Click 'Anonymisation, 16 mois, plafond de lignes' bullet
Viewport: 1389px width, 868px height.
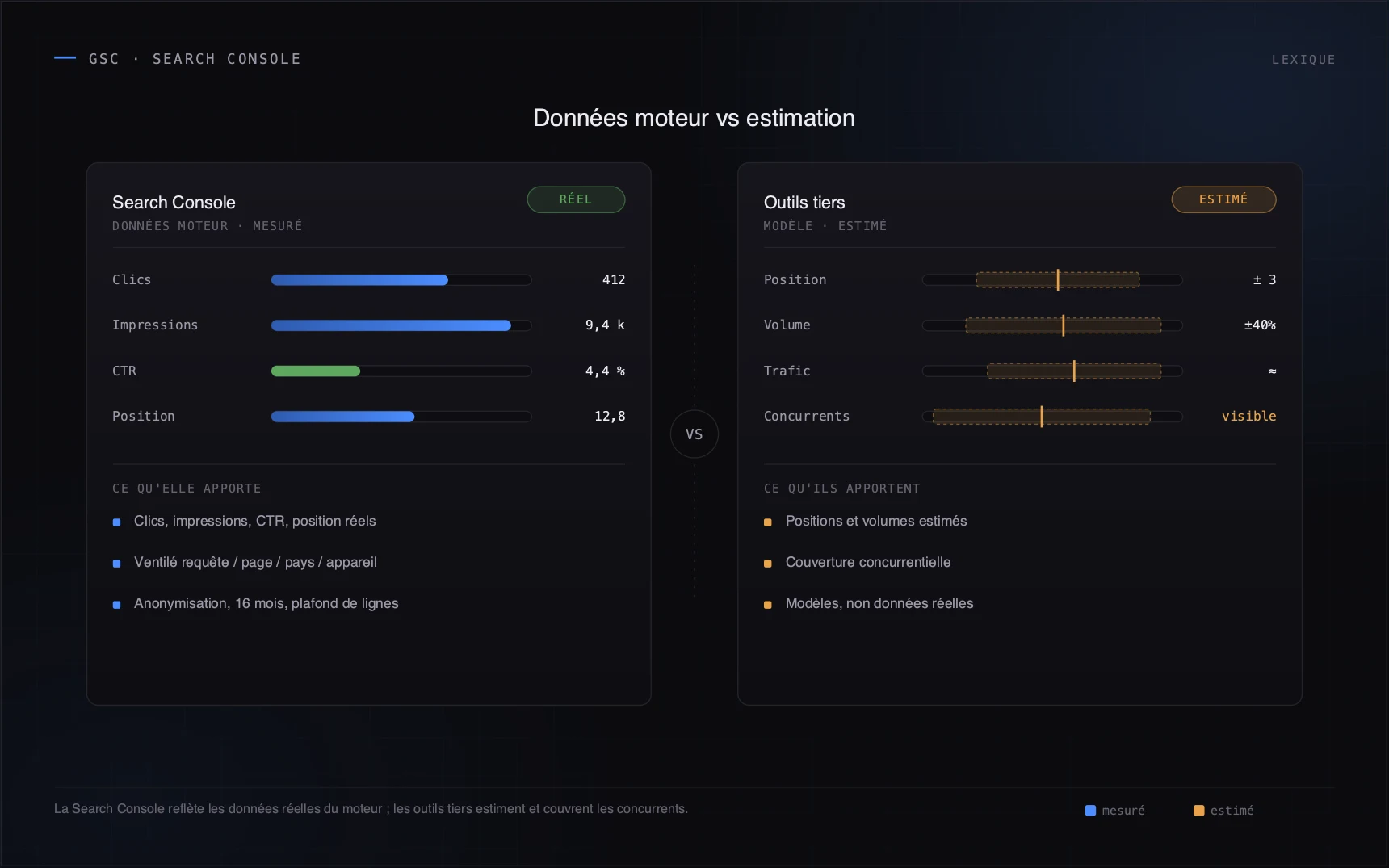266,604
